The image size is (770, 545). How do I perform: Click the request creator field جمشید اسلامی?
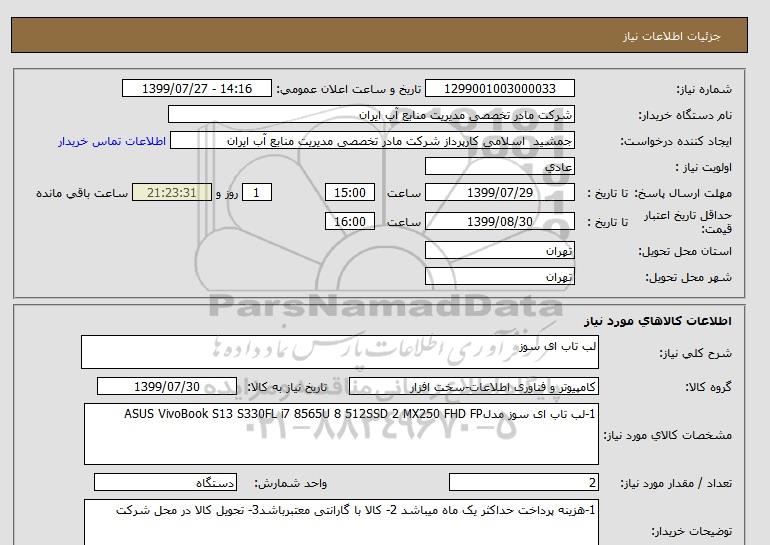(372, 140)
